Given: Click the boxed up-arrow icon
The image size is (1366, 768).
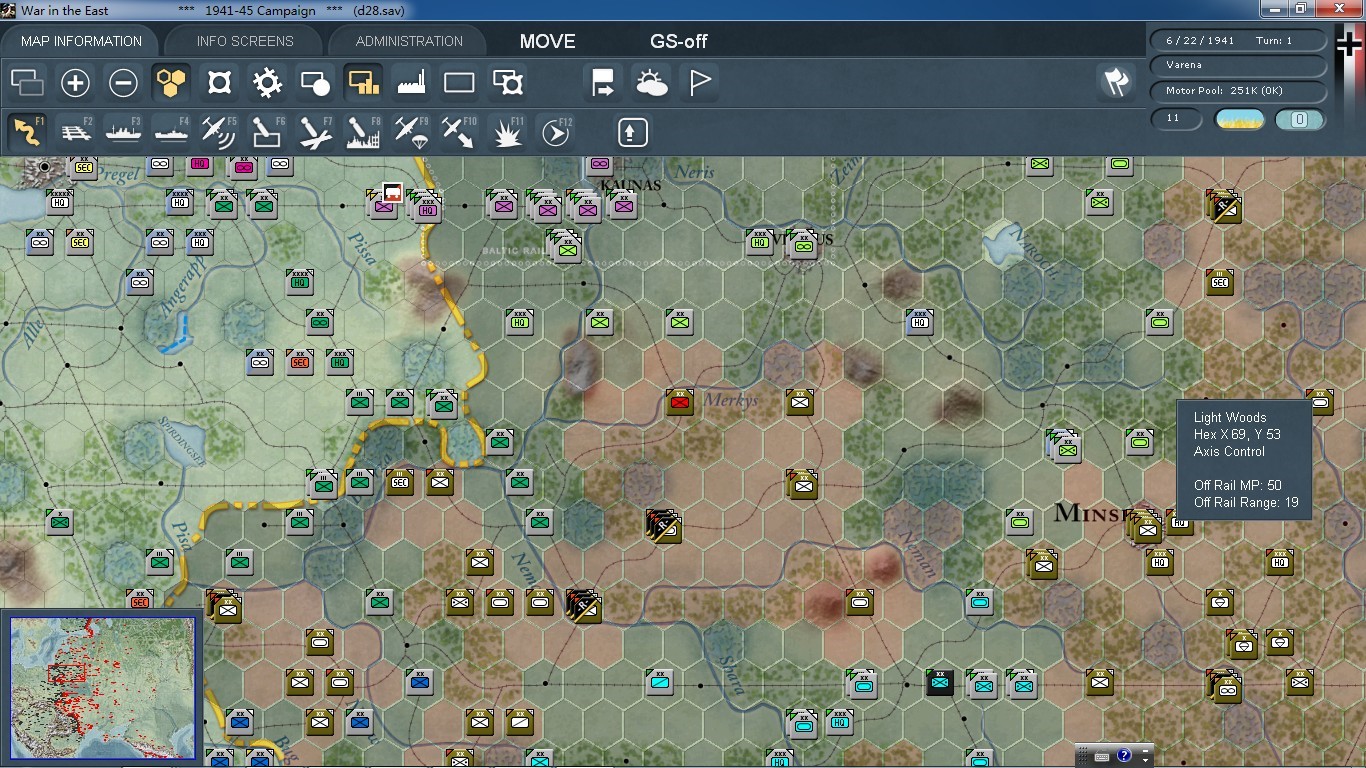Looking at the screenshot, I should click(x=632, y=132).
